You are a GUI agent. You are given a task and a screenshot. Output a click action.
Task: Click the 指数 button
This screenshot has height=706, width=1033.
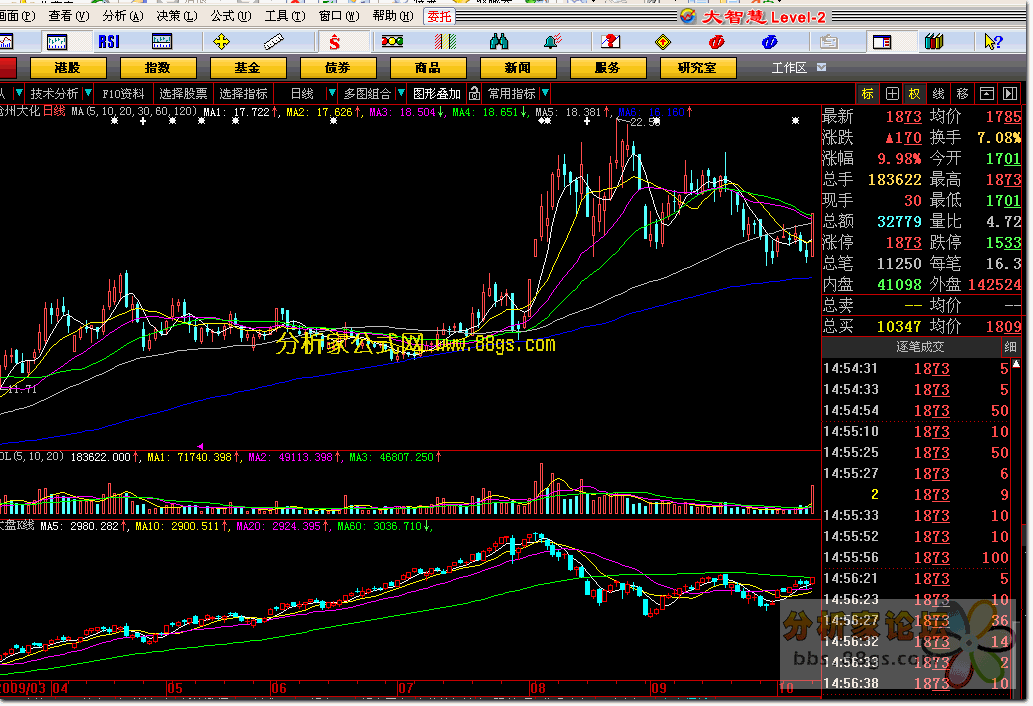click(x=157, y=68)
